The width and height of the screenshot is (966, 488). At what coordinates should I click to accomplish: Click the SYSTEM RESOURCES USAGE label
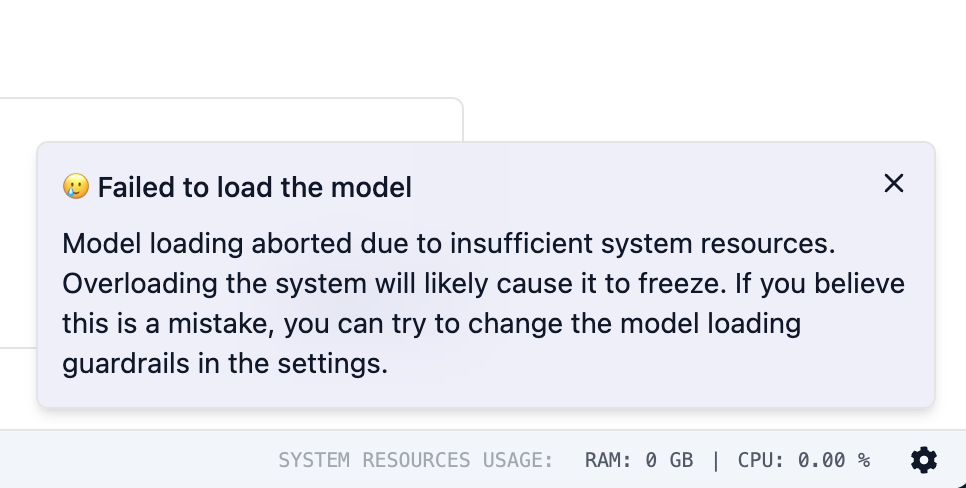tap(415, 460)
